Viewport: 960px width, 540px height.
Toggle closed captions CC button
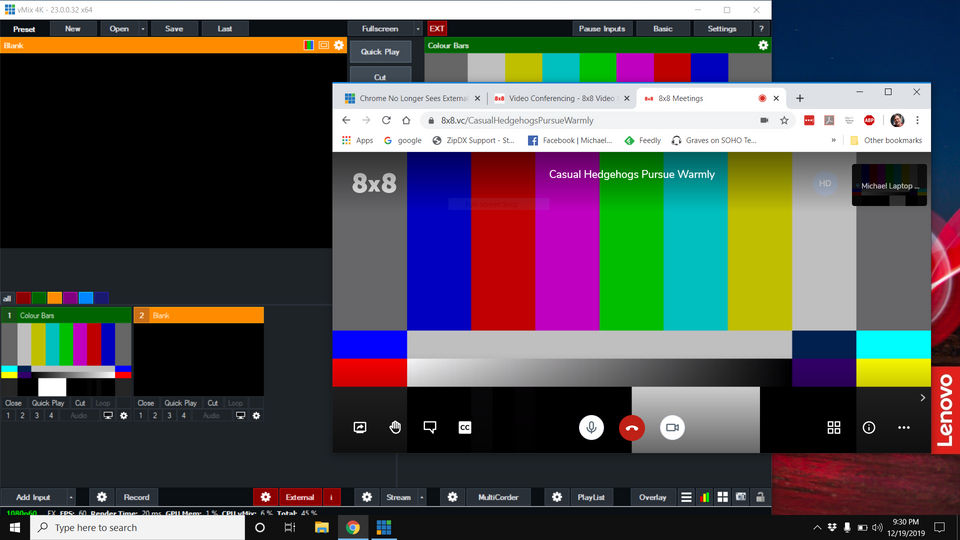point(465,427)
